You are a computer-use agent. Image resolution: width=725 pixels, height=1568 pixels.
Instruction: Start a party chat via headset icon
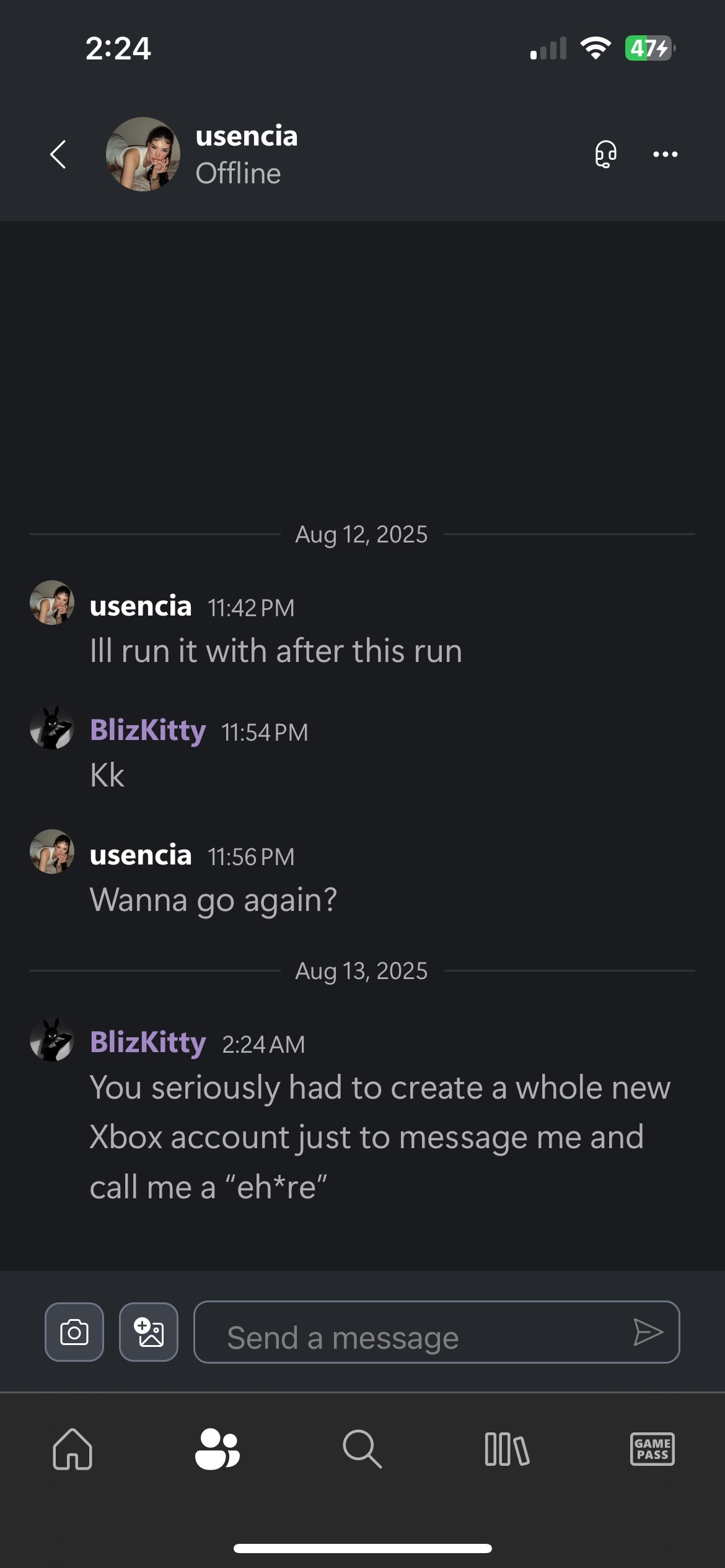pyautogui.click(x=605, y=154)
